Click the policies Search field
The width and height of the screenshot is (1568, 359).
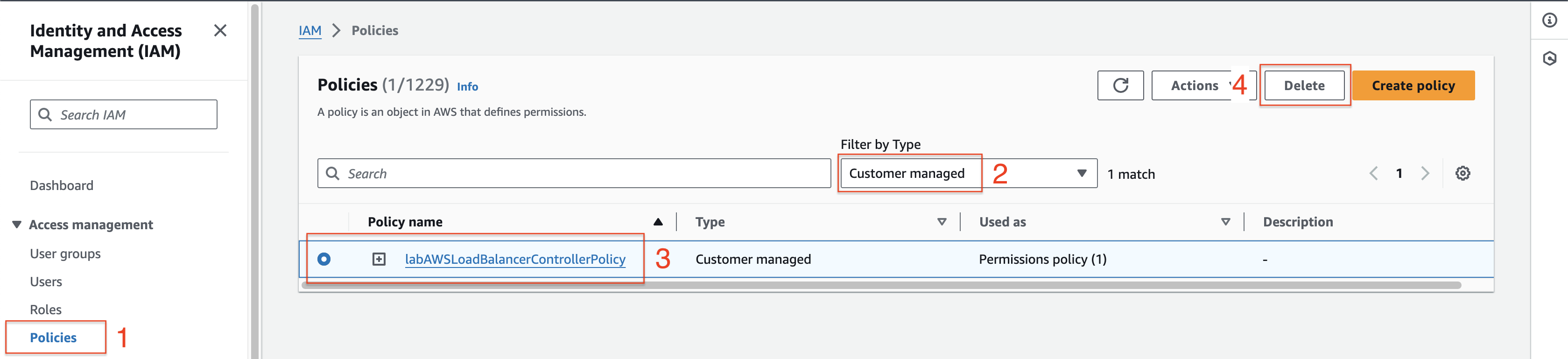click(573, 173)
